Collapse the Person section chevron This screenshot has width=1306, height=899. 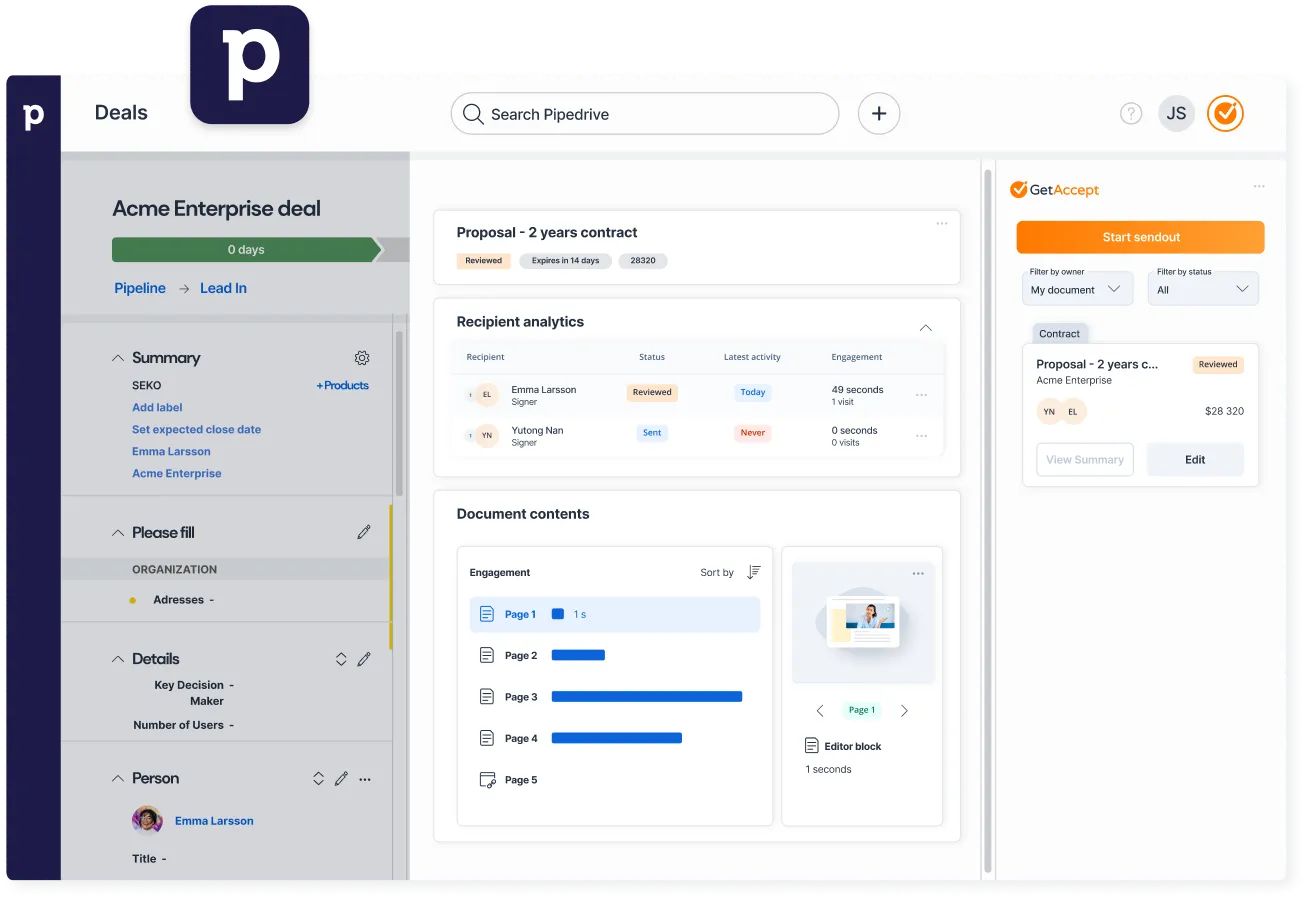pyautogui.click(x=118, y=778)
